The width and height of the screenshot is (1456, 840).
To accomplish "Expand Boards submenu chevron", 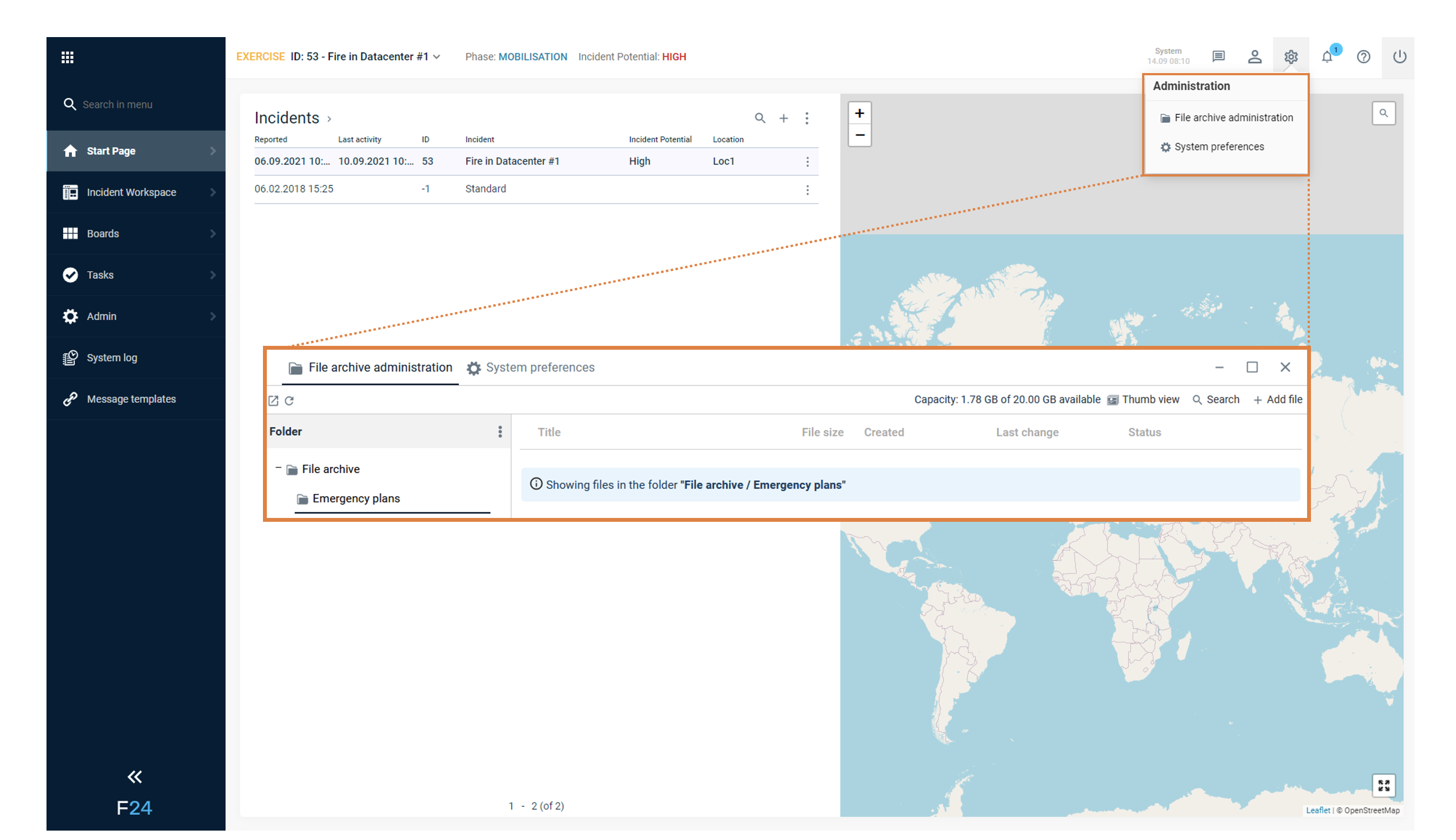I will tap(213, 234).
